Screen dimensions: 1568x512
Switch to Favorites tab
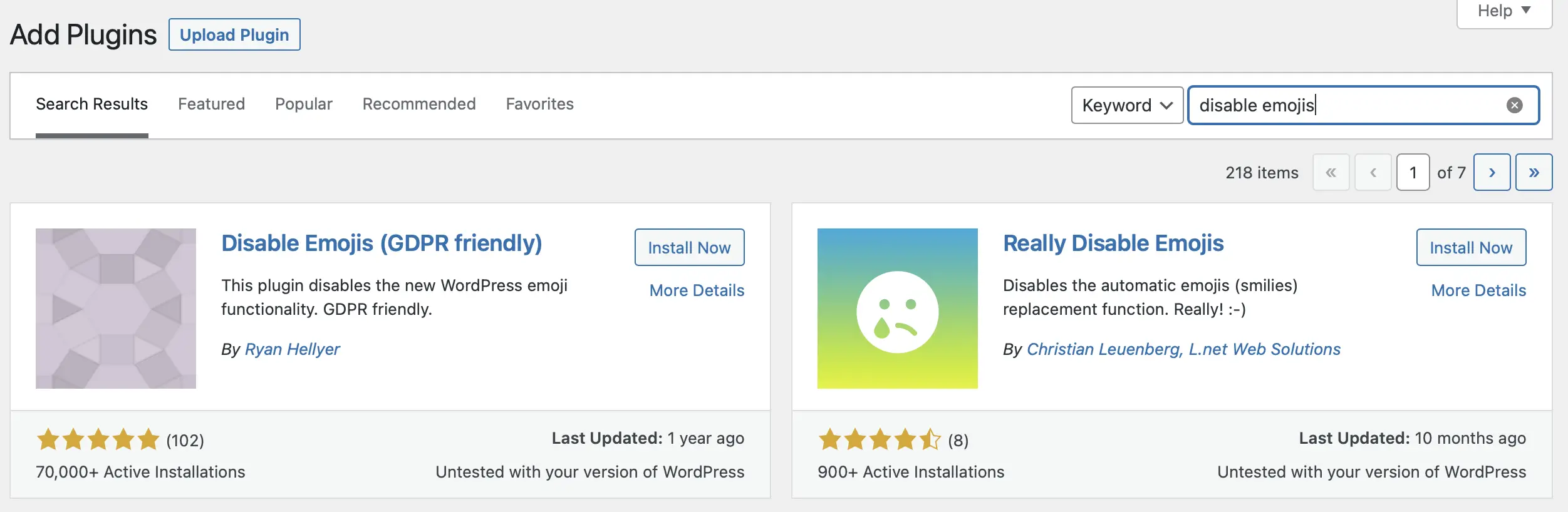point(540,104)
